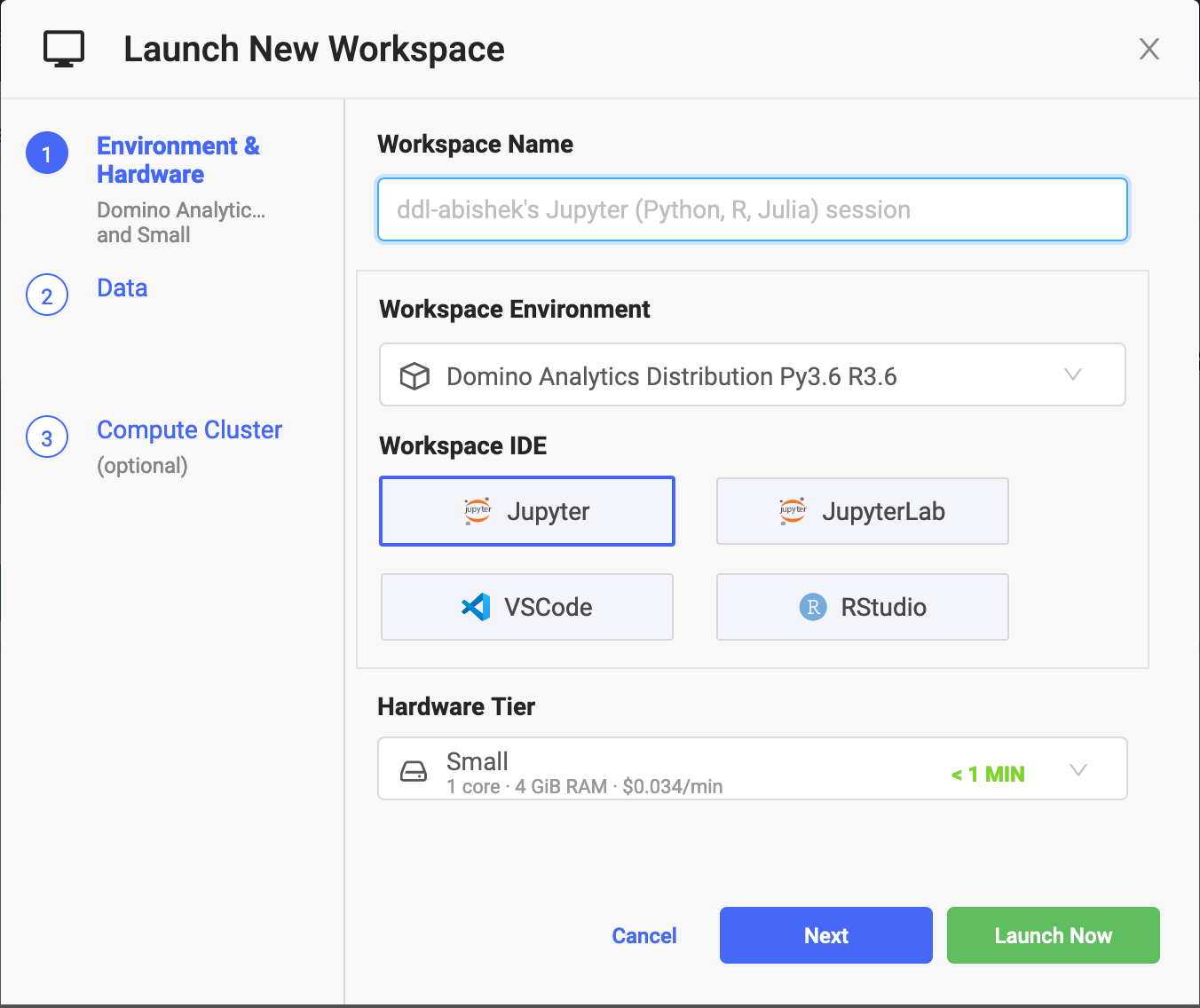Click the Launch Now button
This screenshot has height=1008, width=1200.
tap(1054, 935)
